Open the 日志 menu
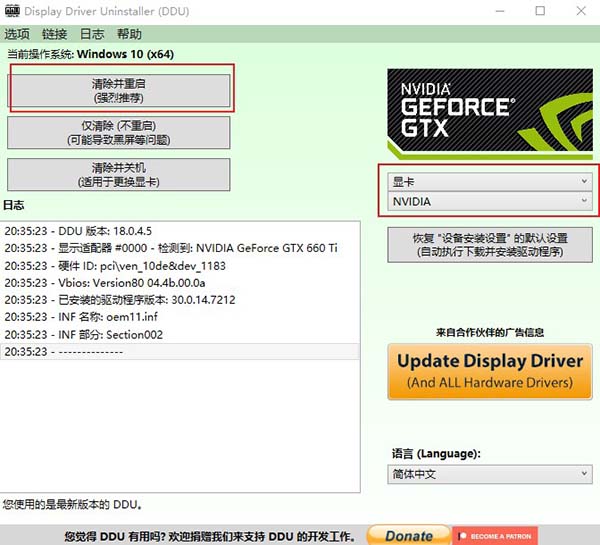600x545 pixels. (x=92, y=34)
